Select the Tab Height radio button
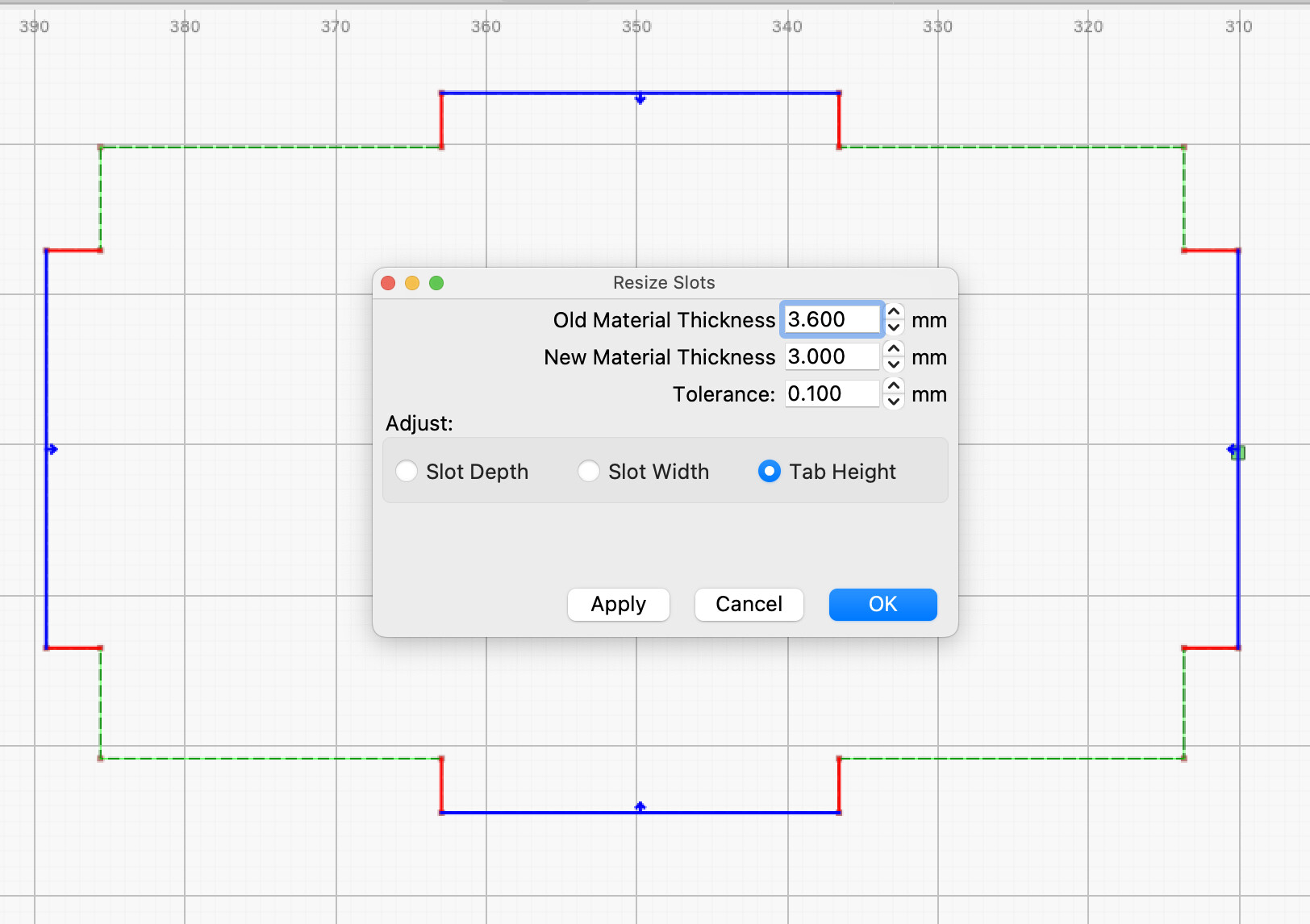This screenshot has width=1310, height=924. click(x=770, y=471)
